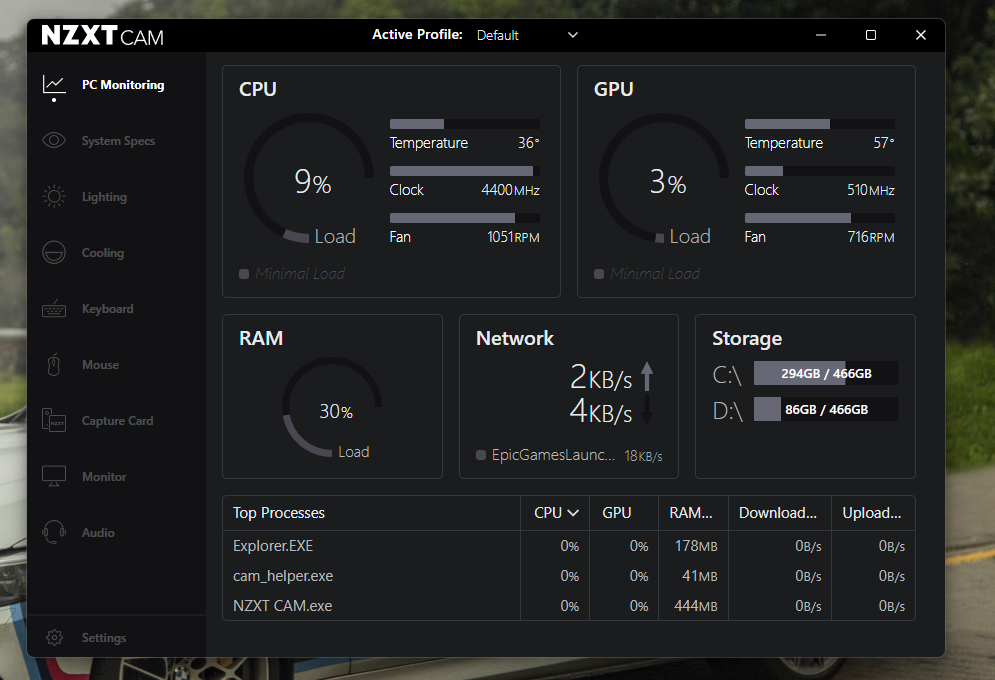Open the PC Monitoring section

(x=122, y=85)
